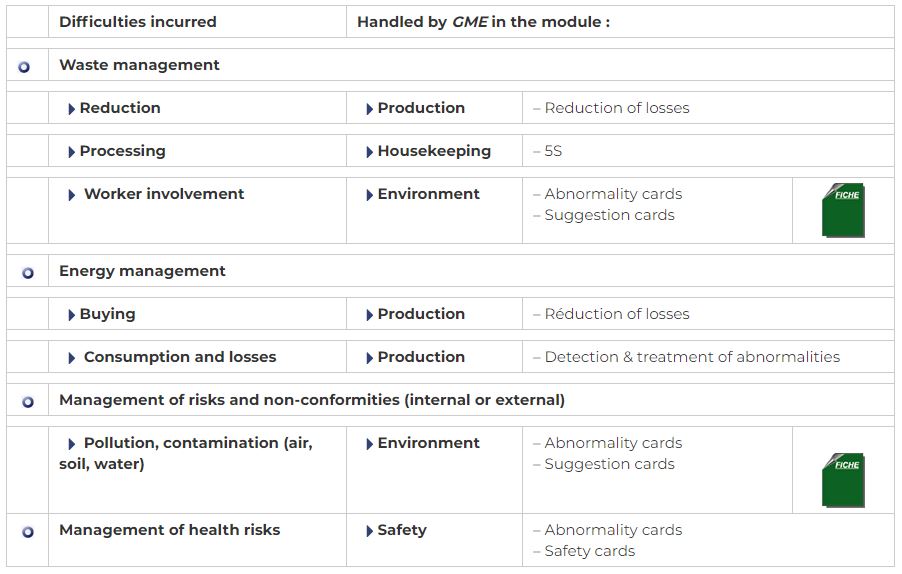Open the Safety module link
Viewport: 902px width, 574px height.
tap(402, 530)
